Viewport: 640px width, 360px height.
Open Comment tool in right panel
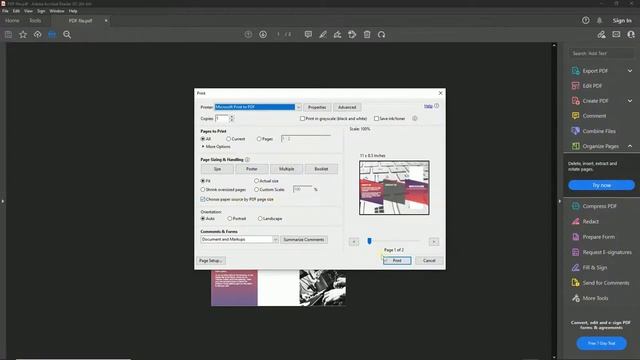[x=594, y=116]
